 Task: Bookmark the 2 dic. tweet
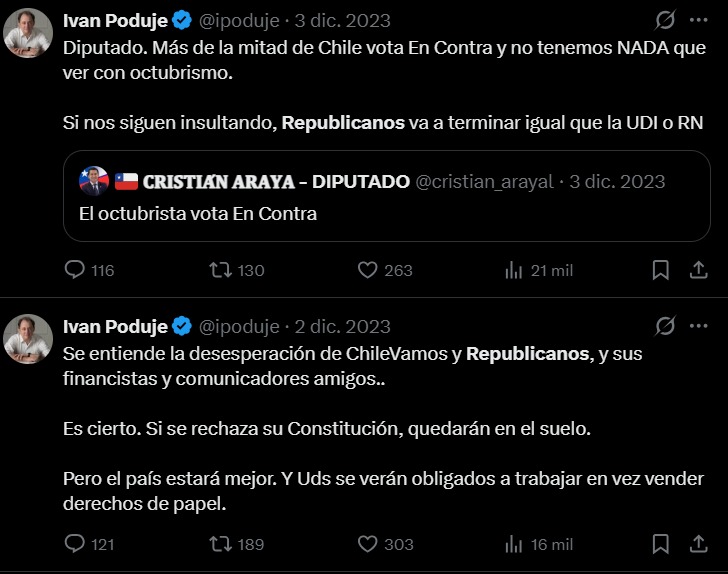pos(661,544)
